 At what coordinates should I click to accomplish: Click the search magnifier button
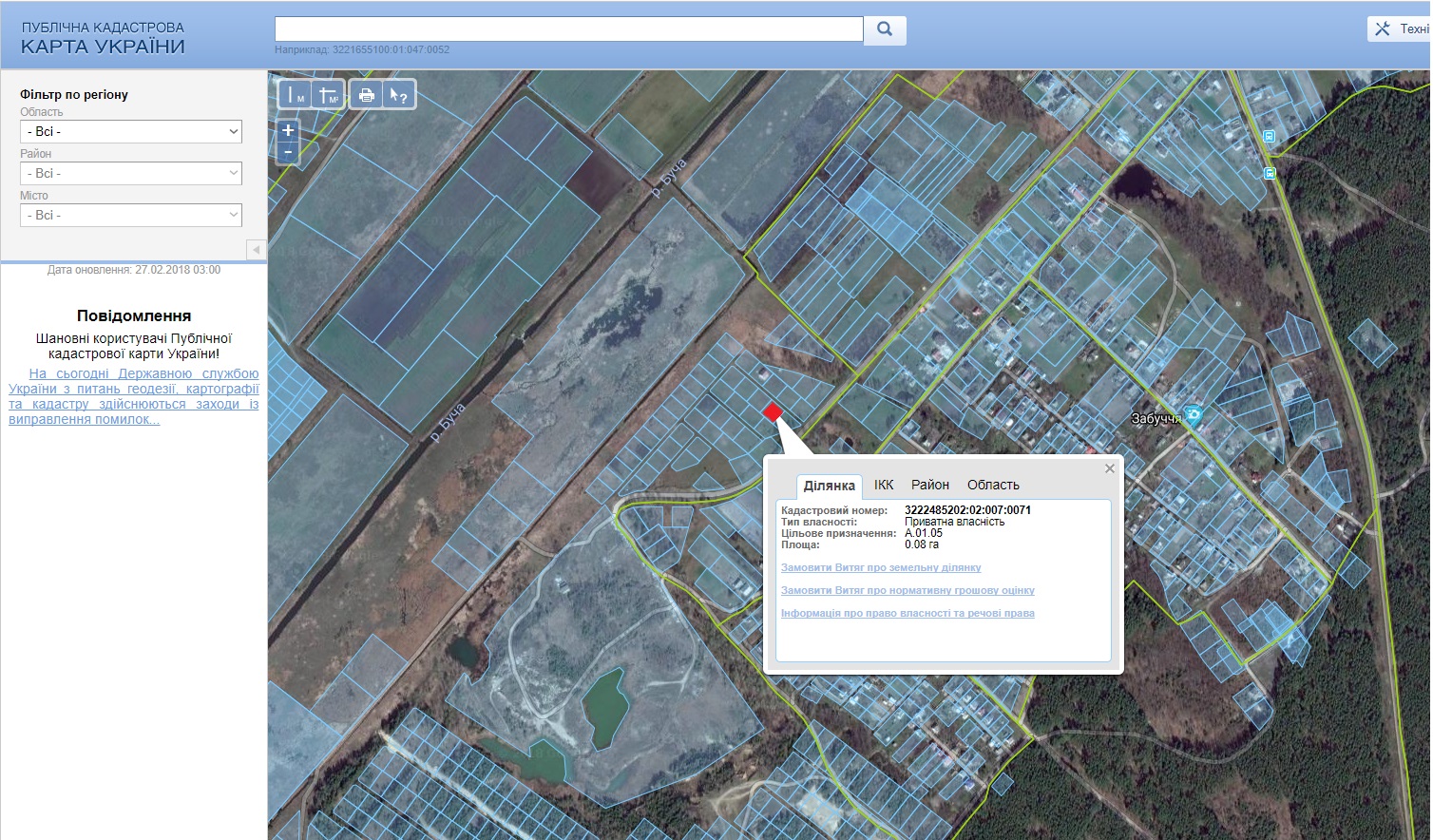tap(885, 29)
